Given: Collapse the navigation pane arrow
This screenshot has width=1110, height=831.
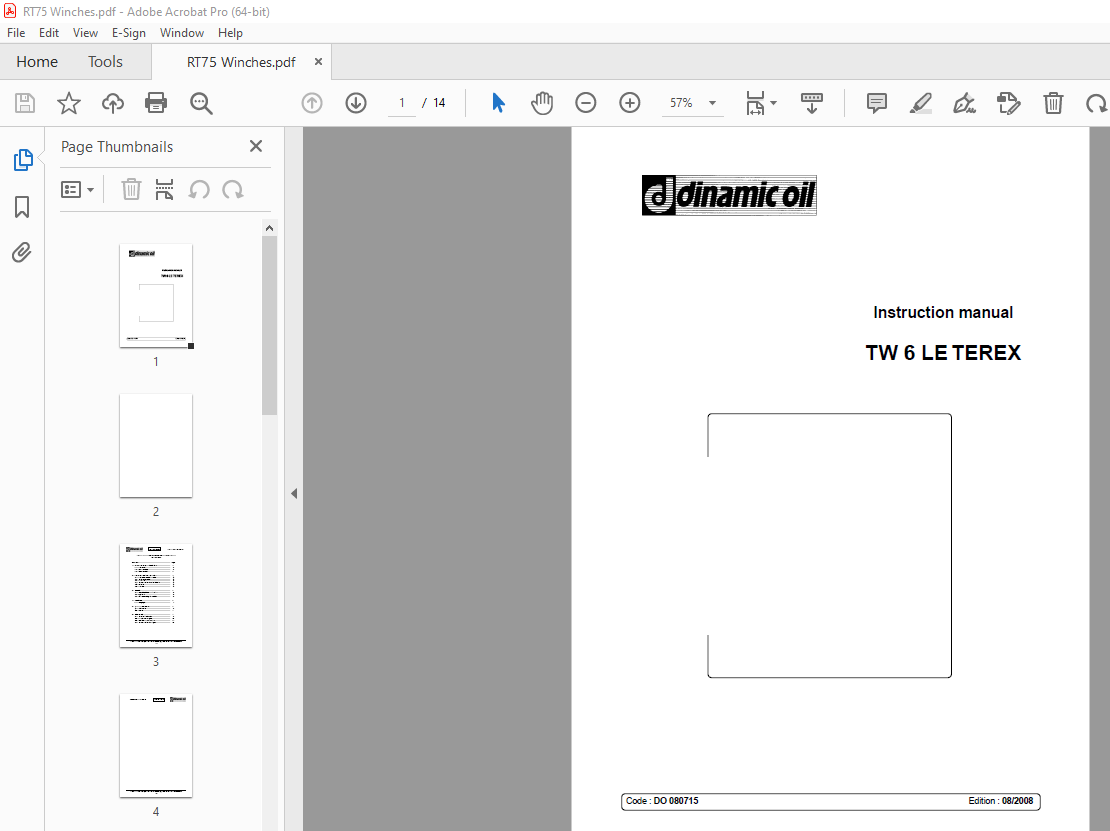Looking at the screenshot, I should [x=294, y=493].
